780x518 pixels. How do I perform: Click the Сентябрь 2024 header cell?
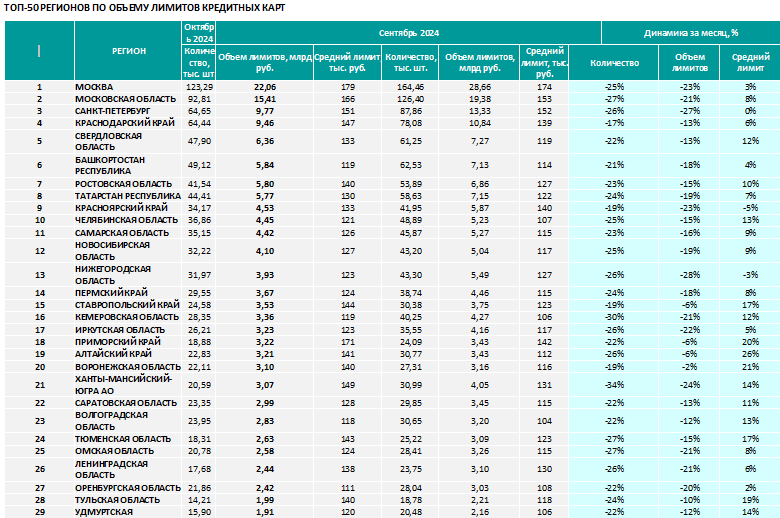(409, 33)
